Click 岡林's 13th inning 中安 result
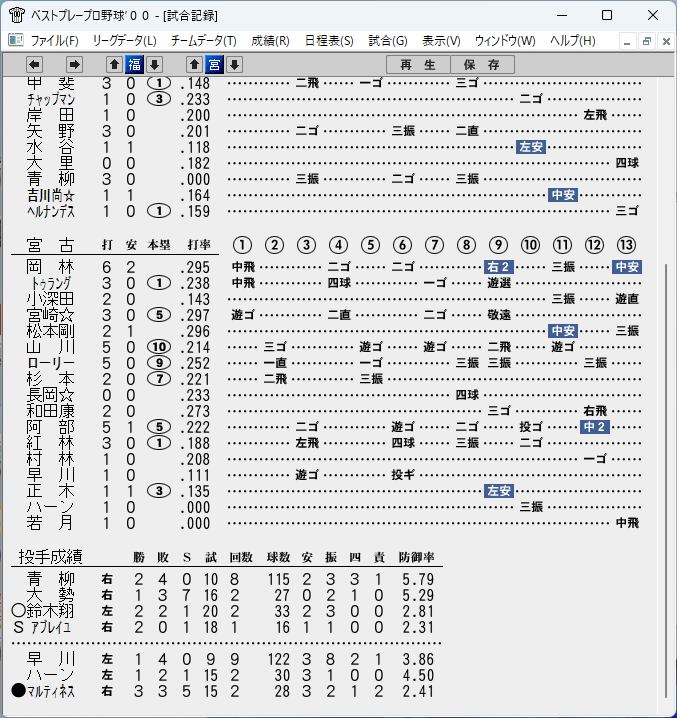 click(627, 267)
